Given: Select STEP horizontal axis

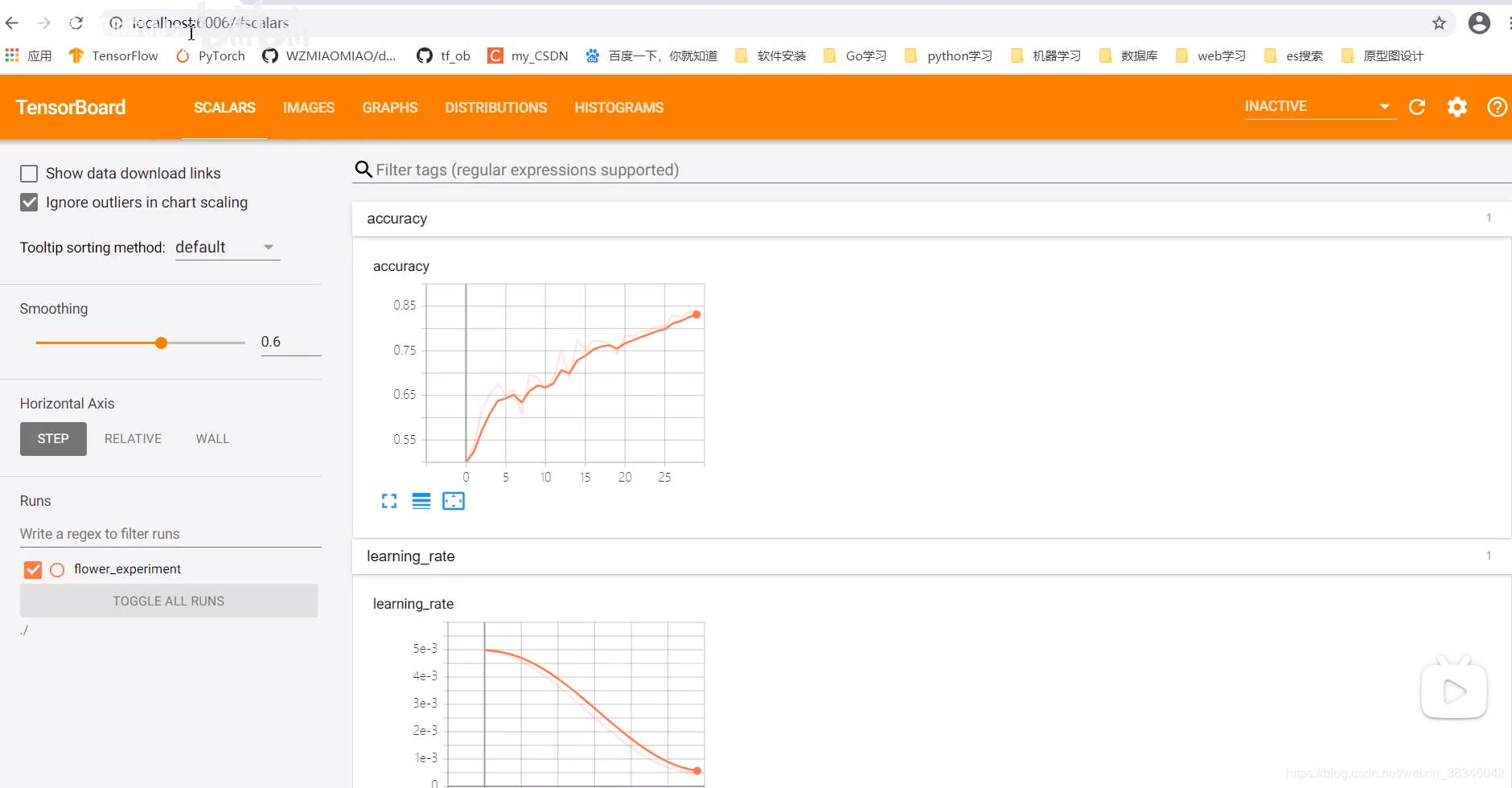Looking at the screenshot, I should pos(53,439).
